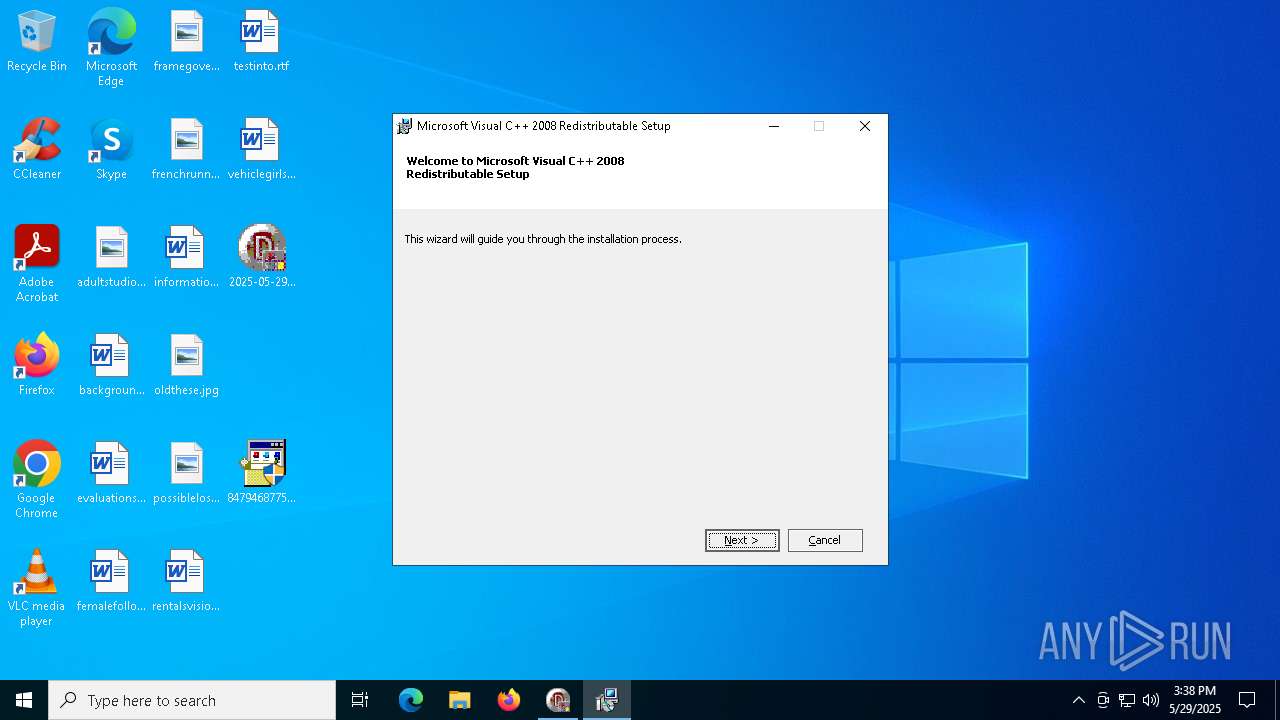Select CCleaner desktop shortcut
This screenshot has width=1280, height=720.
(37, 150)
